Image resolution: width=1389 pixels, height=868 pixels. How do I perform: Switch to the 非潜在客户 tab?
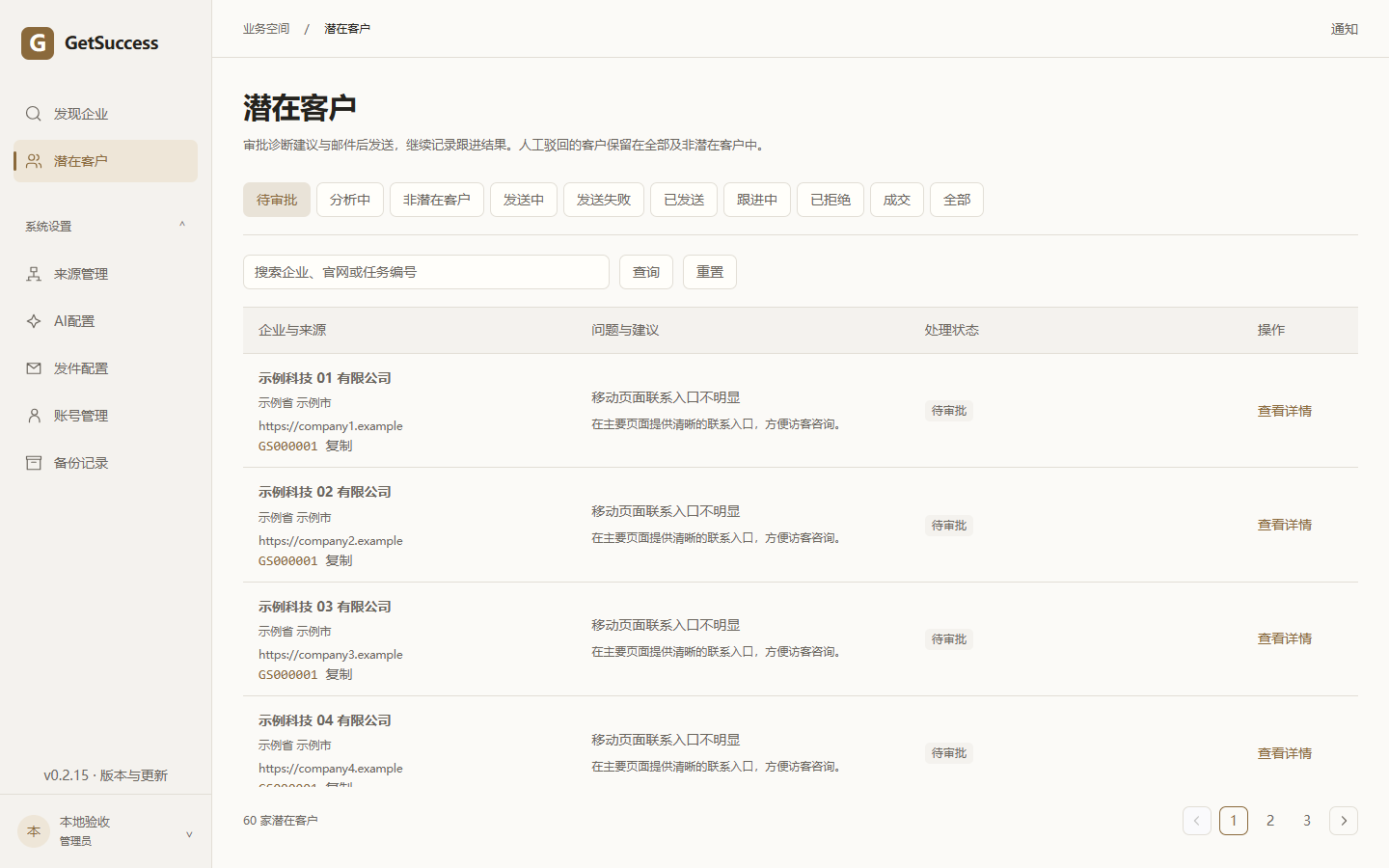[437, 200]
